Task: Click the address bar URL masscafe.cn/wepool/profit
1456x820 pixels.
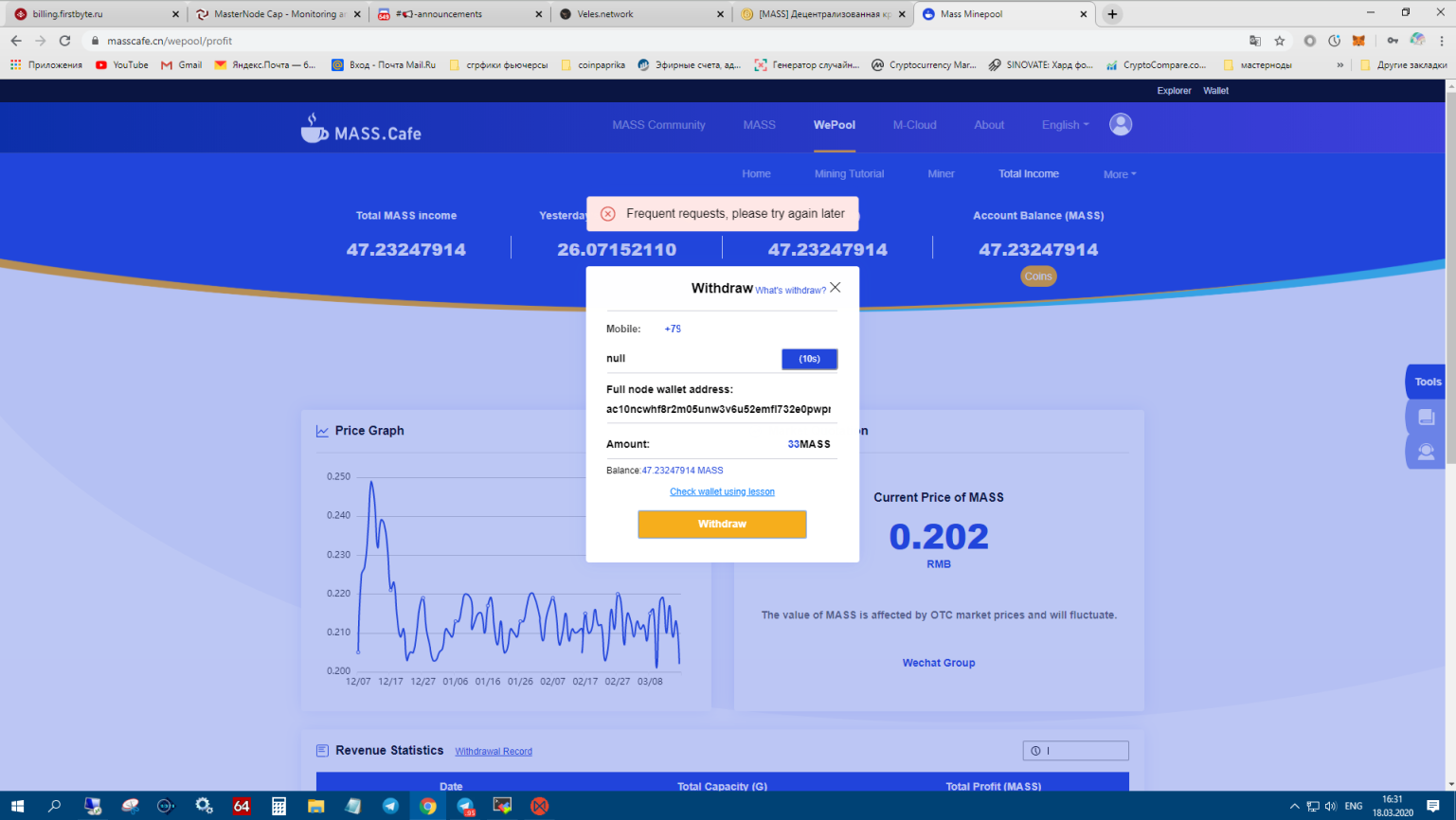Action: pyautogui.click(x=170, y=41)
